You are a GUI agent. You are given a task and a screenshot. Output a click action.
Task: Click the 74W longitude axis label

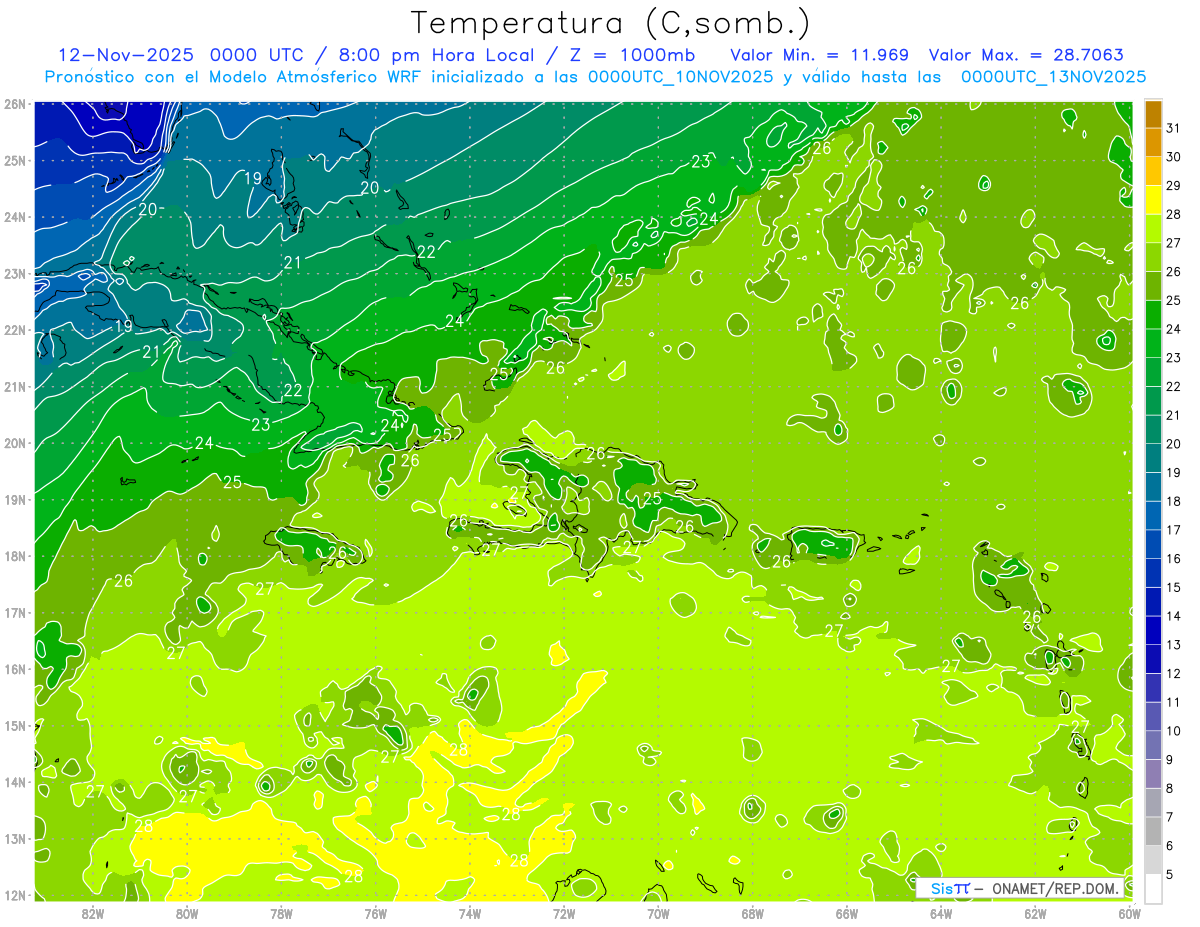470,913
